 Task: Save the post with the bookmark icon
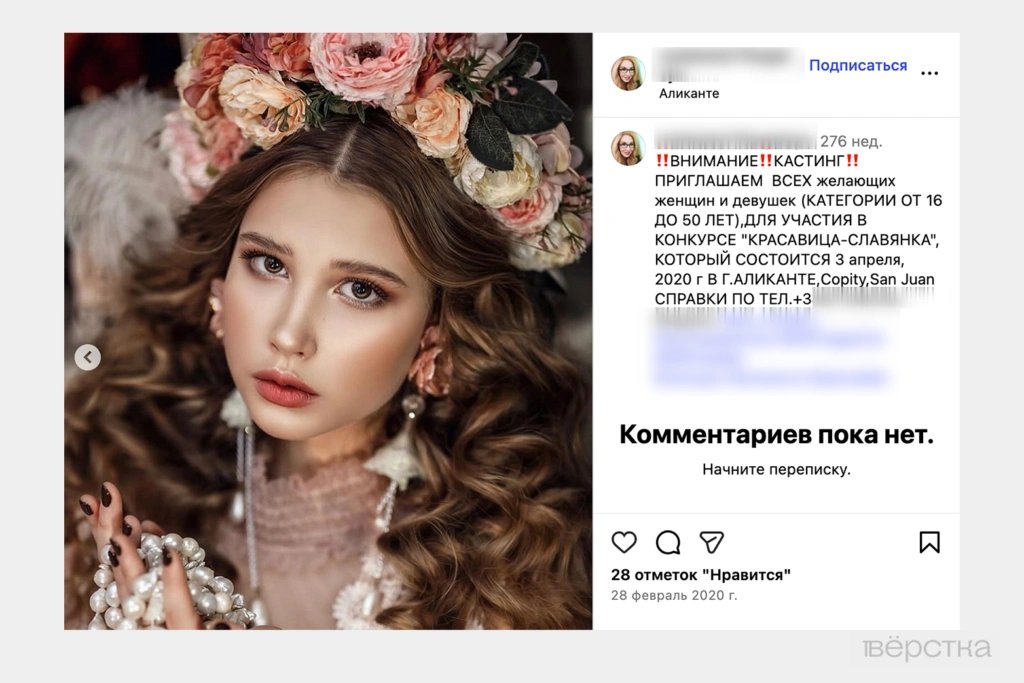(929, 542)
